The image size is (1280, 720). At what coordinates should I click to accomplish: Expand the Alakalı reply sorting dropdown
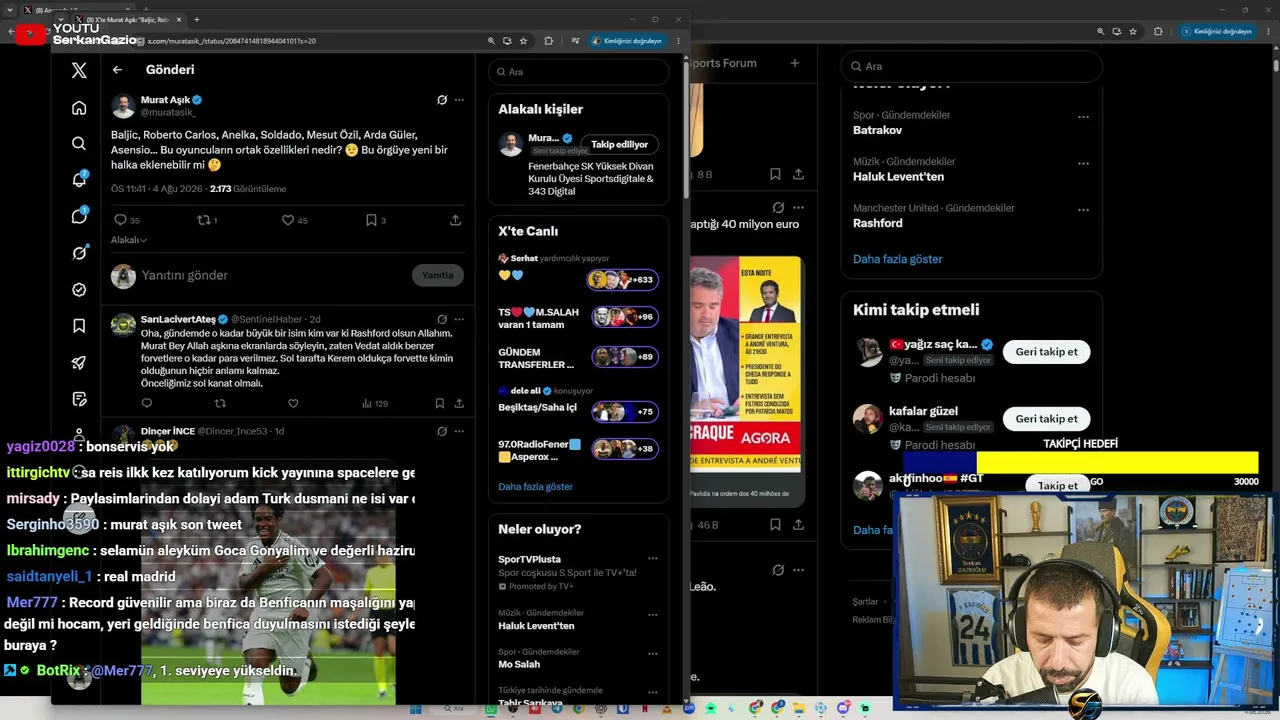[x=129, y=240]
